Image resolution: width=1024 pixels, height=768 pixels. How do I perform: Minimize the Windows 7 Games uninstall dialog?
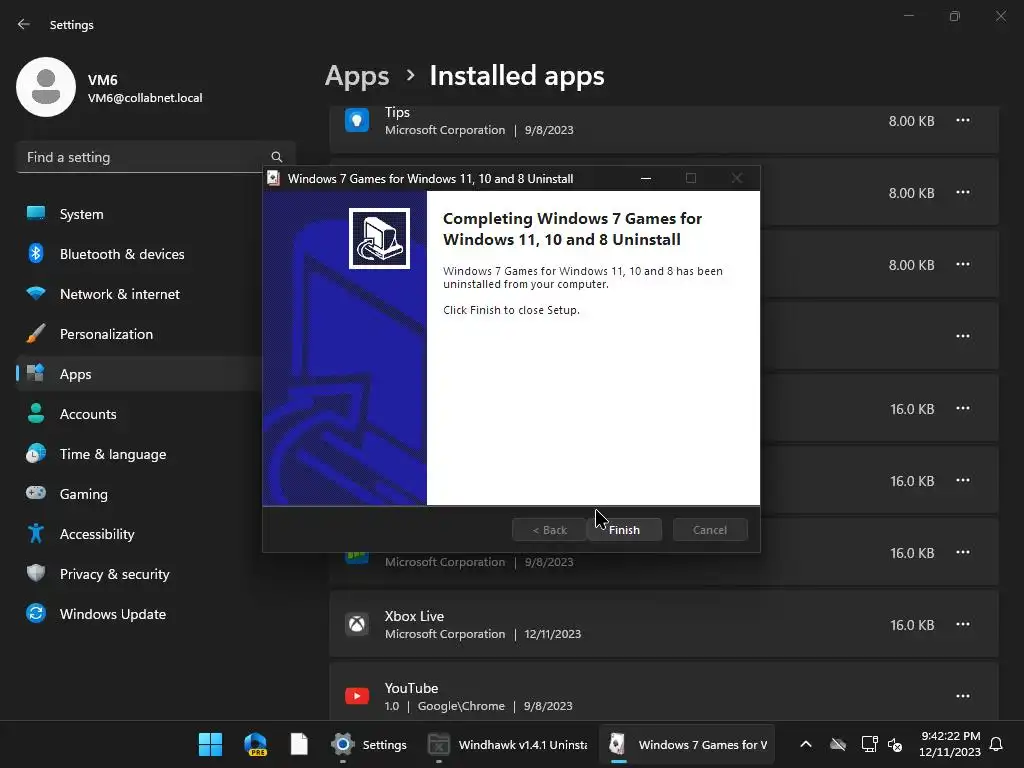coord(646,178)
